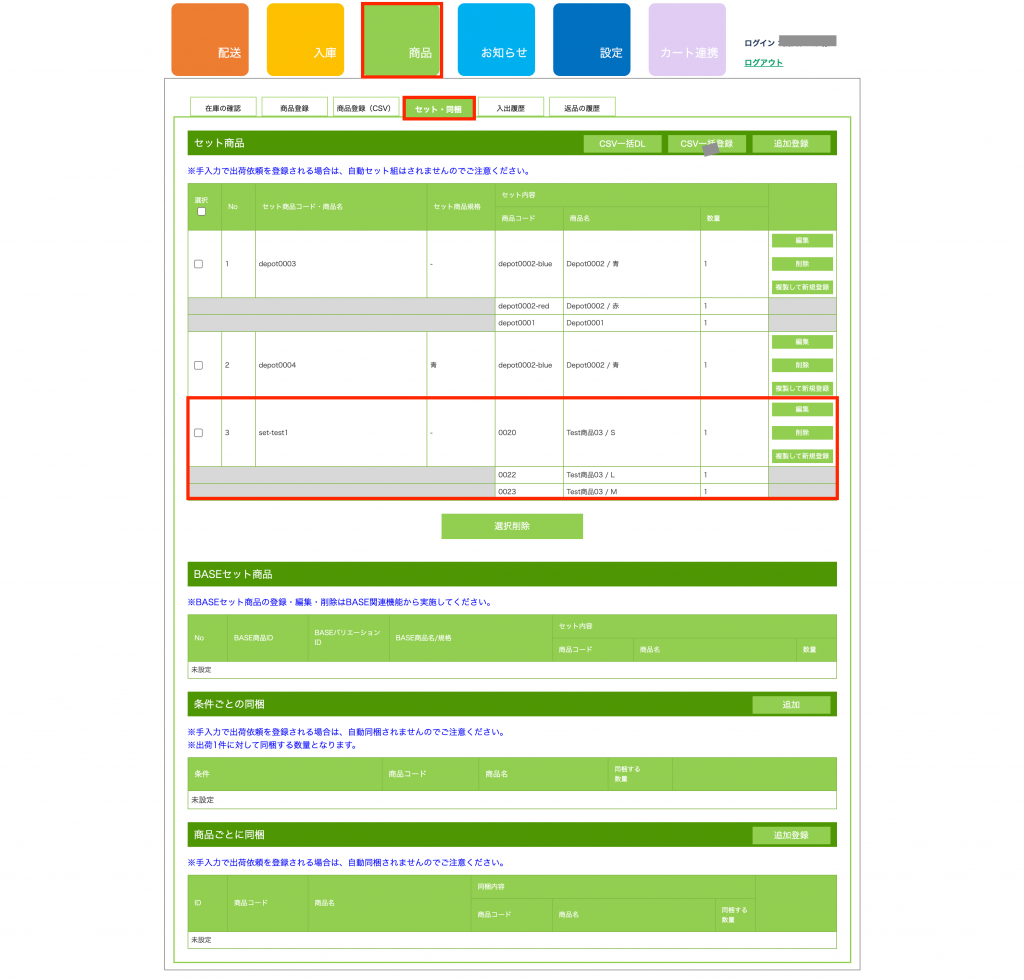This screenshot has height=980, width=1024.
Task: Select the green 商品 navigation tile
Action: pos(401,40)
